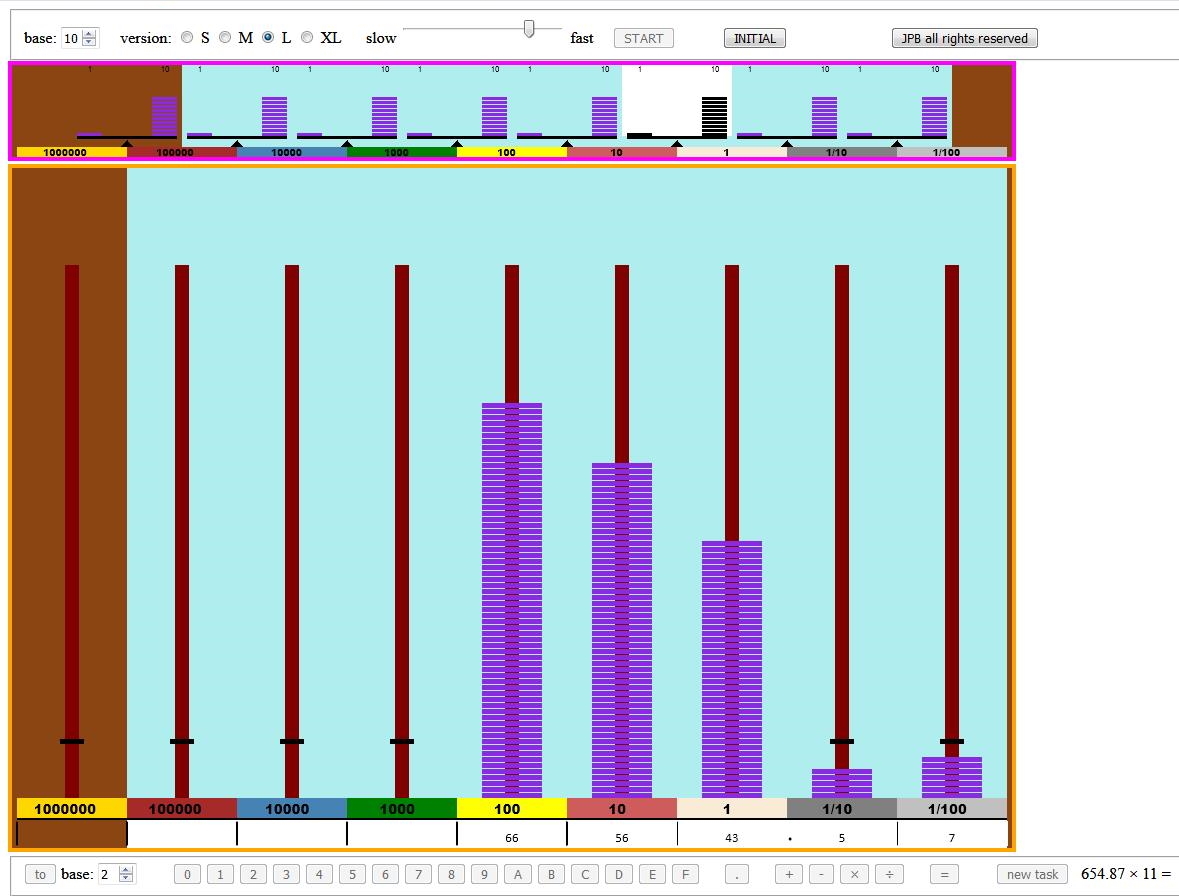
Task: Select the green 1000 column label
Action: (402, 809)
